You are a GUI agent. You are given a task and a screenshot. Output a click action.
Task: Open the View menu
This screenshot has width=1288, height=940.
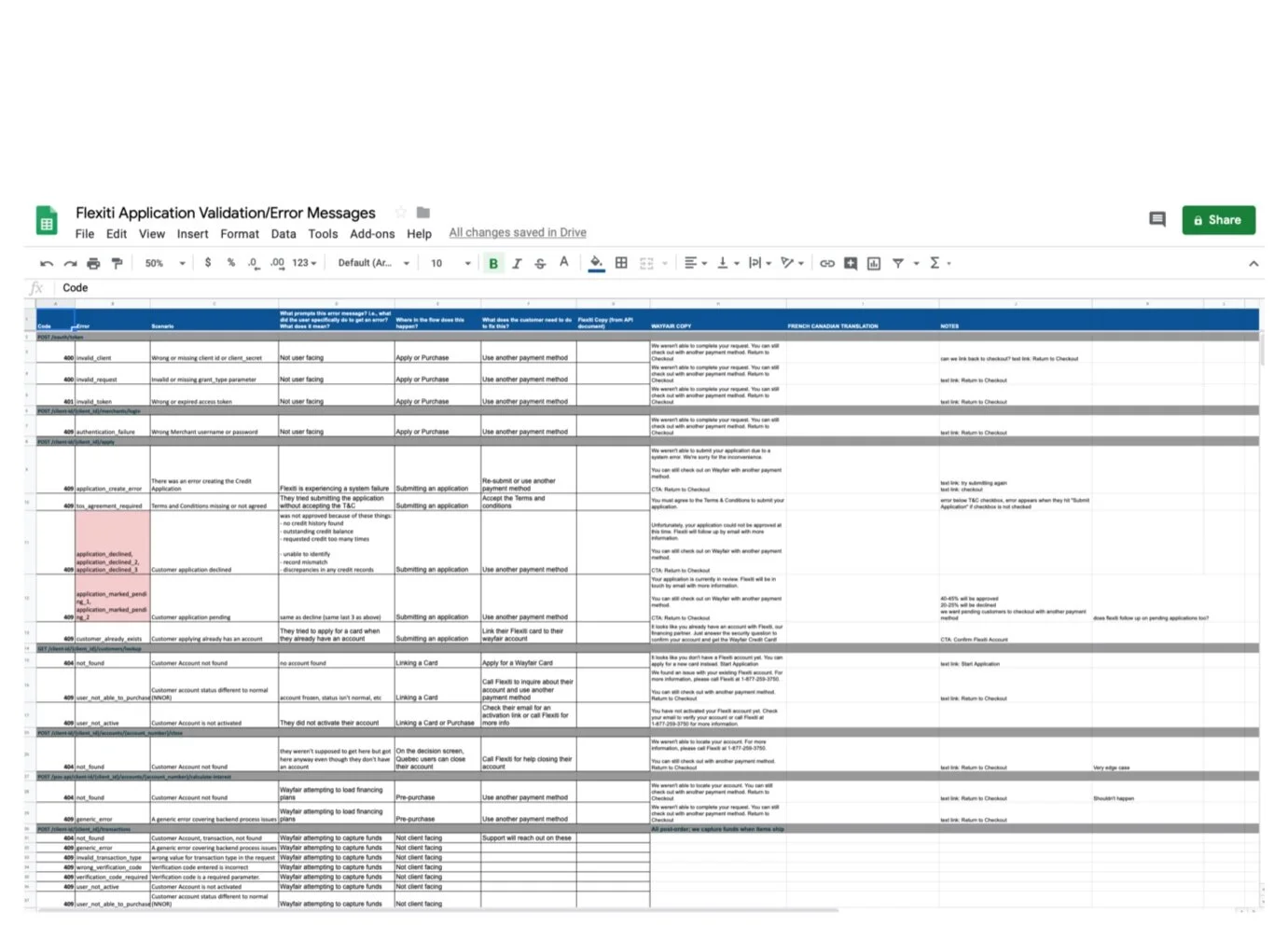click(x=152, y=234)
